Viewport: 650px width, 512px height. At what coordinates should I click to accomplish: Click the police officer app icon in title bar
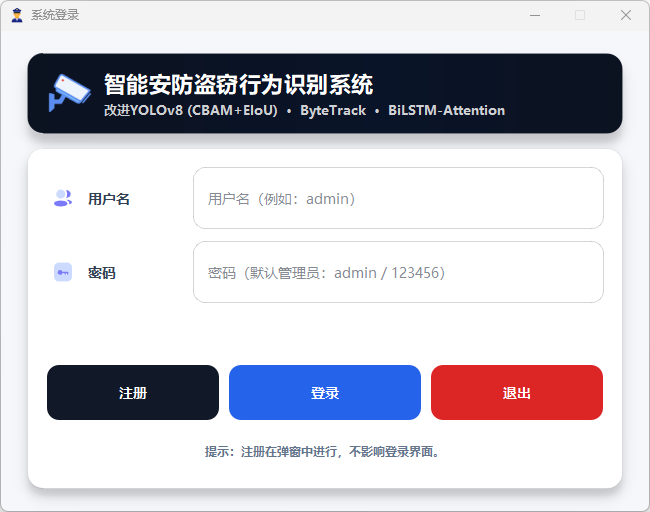click(16, 15)
